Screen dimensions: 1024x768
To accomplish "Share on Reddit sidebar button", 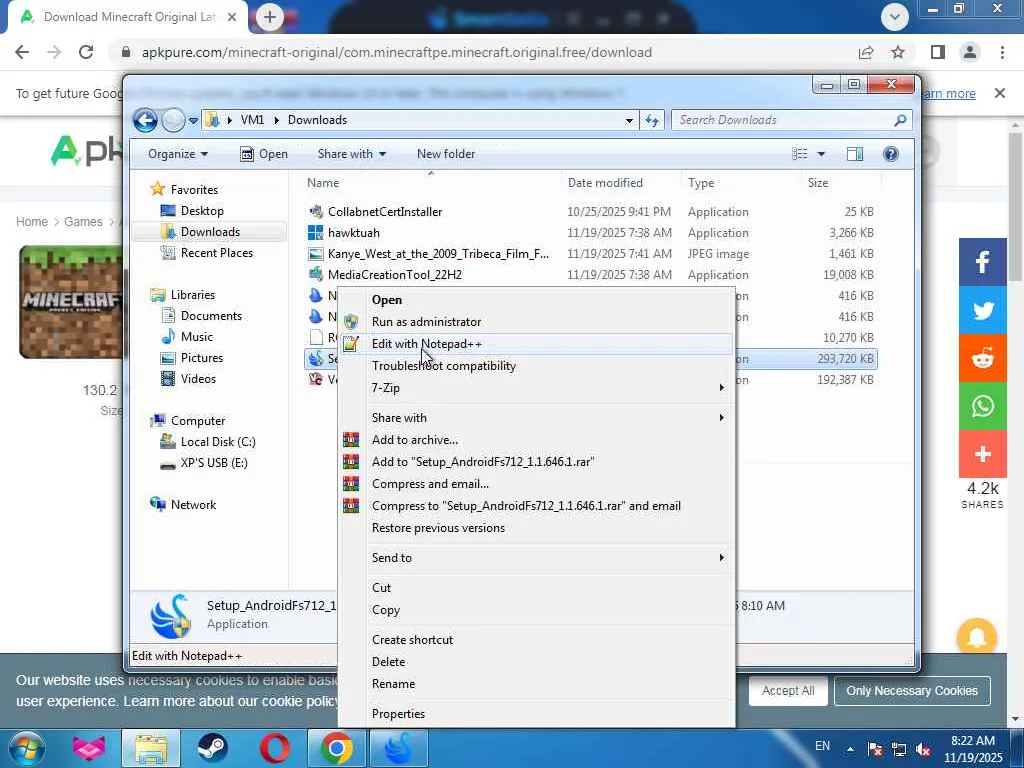I will [982, 358].
